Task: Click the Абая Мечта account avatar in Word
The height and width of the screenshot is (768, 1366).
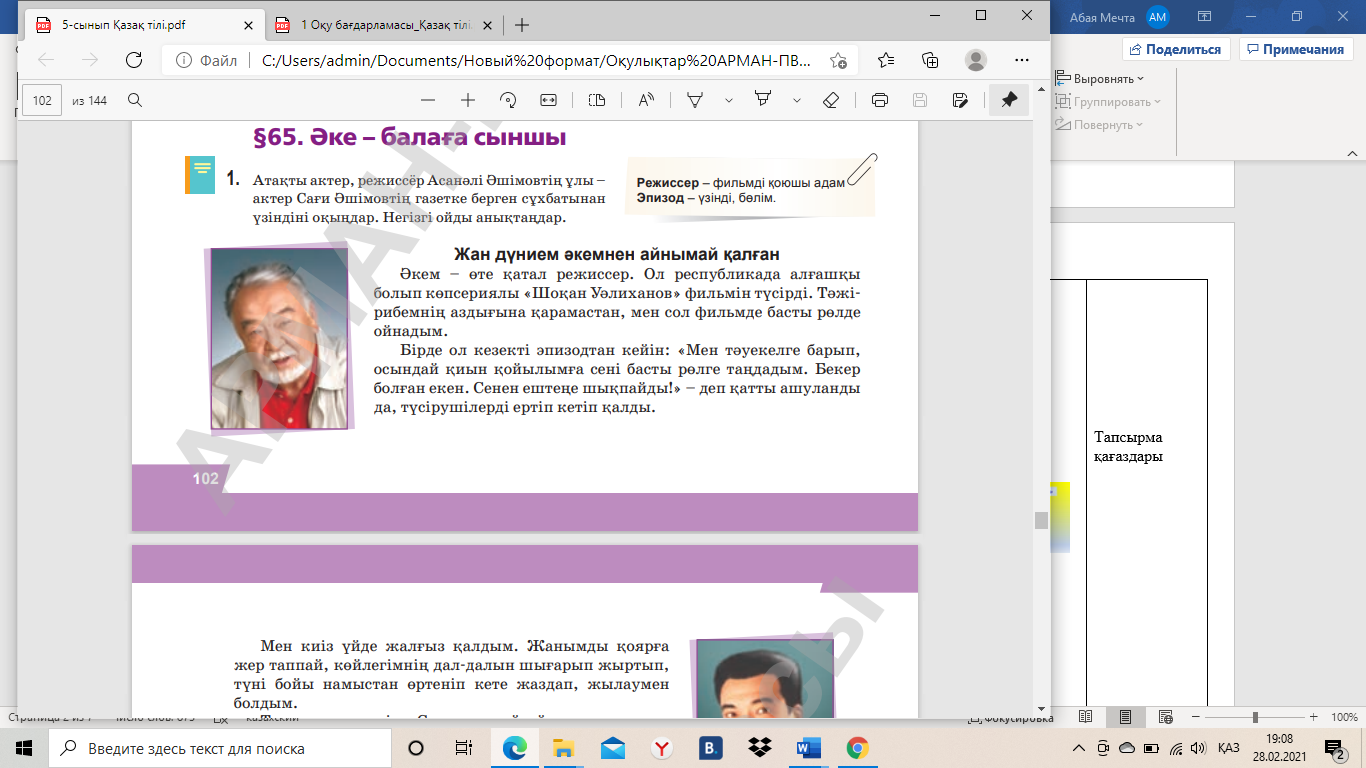Action: pyautogui.click(x=1158, y=16)
